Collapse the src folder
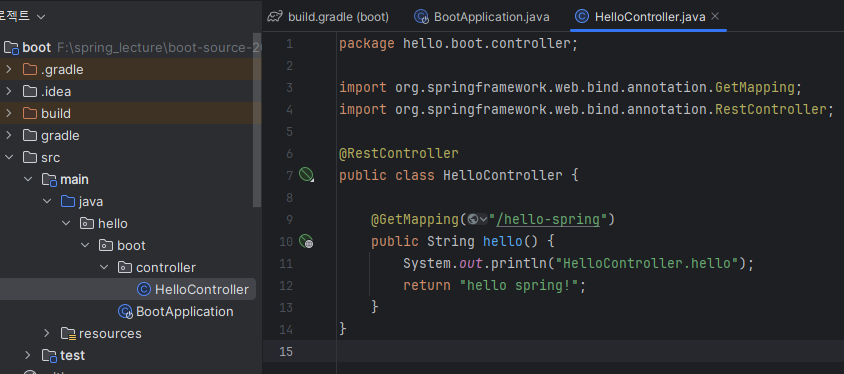844x374 pixels. coord(9,158)
